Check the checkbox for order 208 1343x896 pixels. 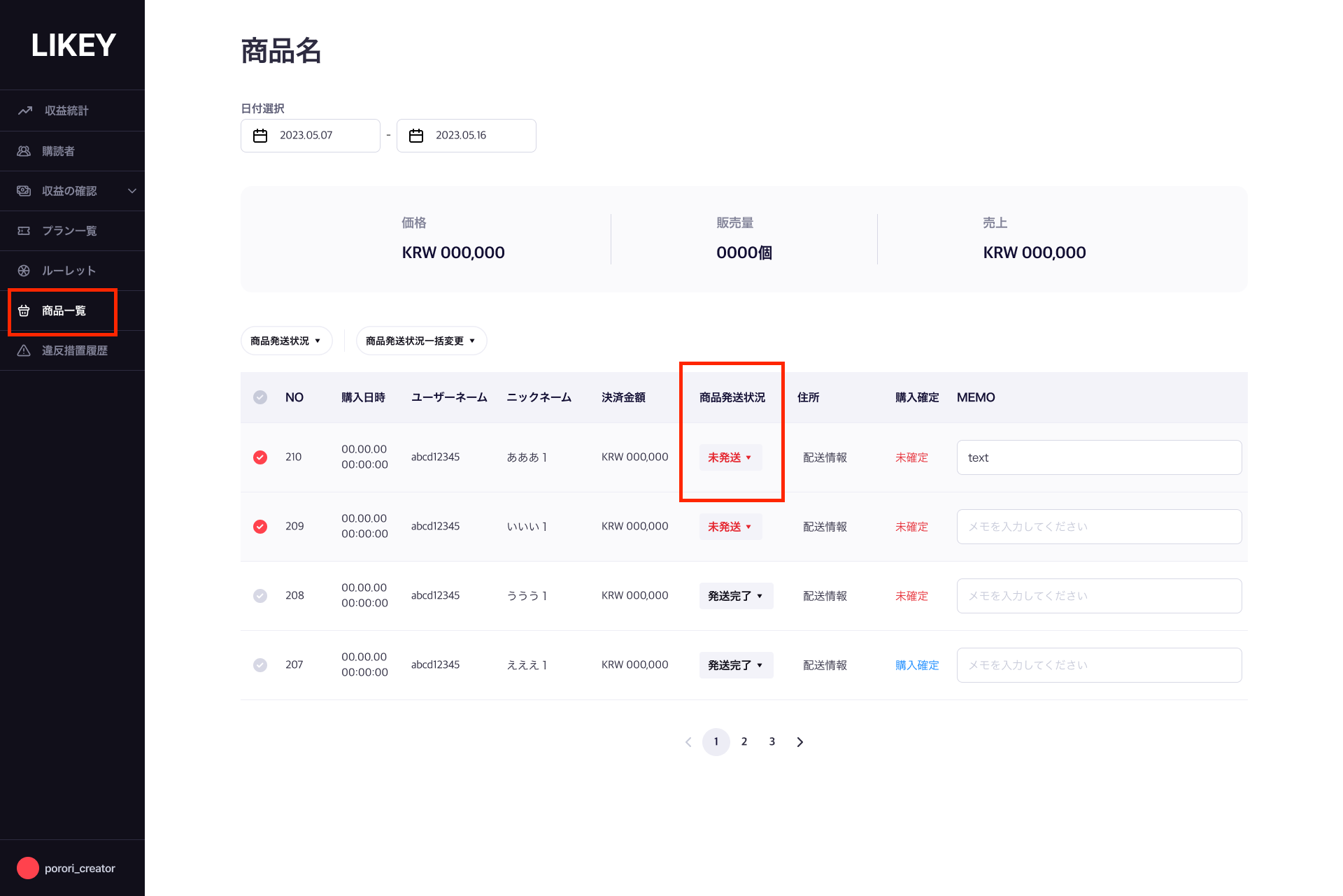(260, 596)
